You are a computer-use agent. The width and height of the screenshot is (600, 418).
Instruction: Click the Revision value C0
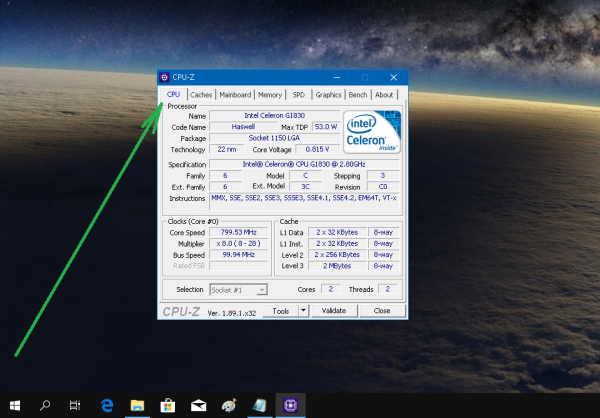(383, 187)
